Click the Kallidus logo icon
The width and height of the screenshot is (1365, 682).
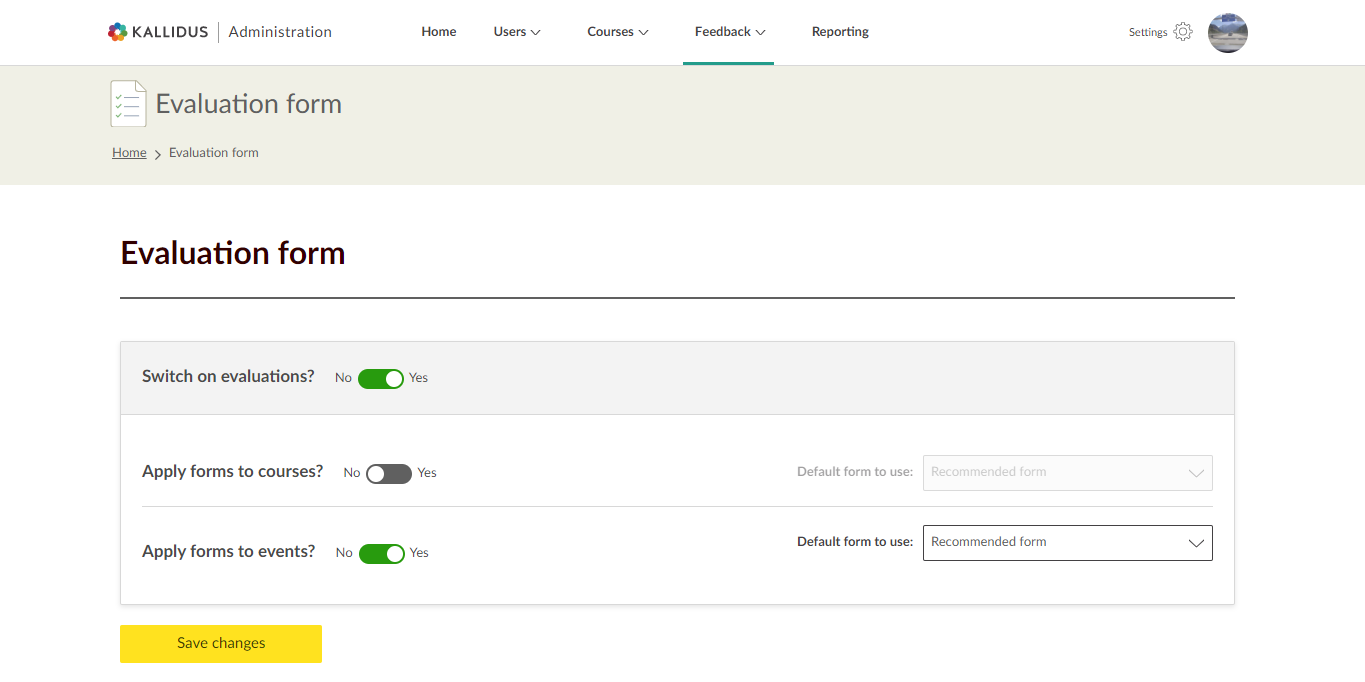point(118,32)
